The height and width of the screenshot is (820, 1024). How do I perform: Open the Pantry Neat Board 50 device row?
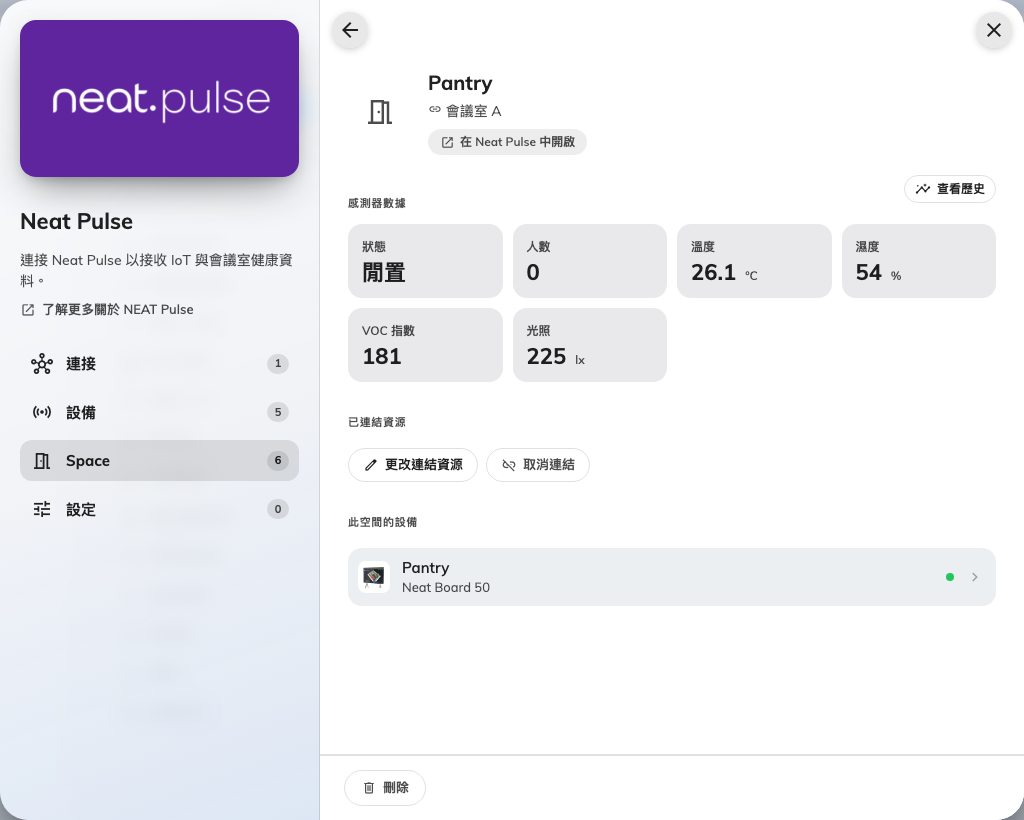click(671, 577)
